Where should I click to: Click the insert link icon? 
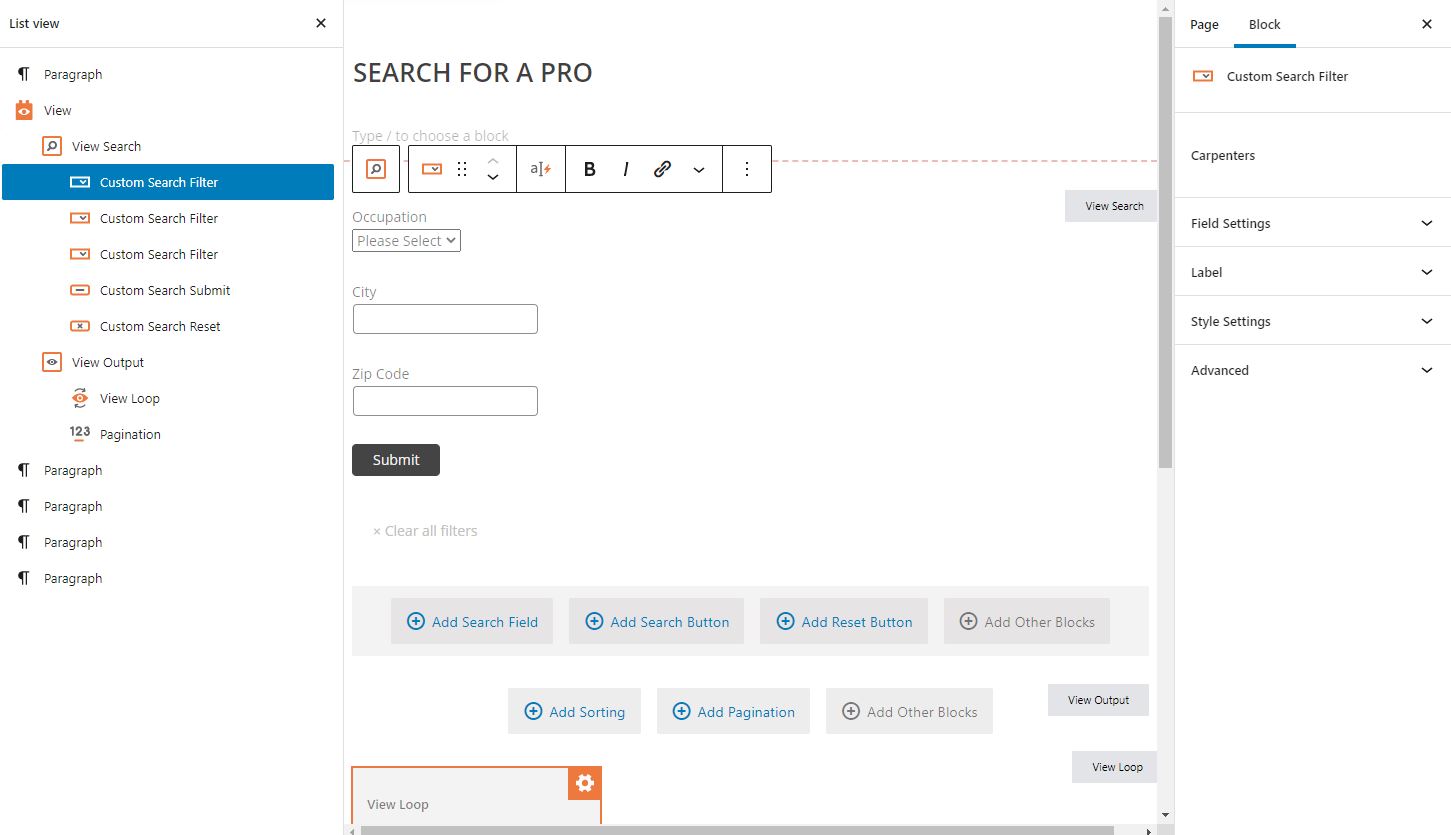coord(662,169)
